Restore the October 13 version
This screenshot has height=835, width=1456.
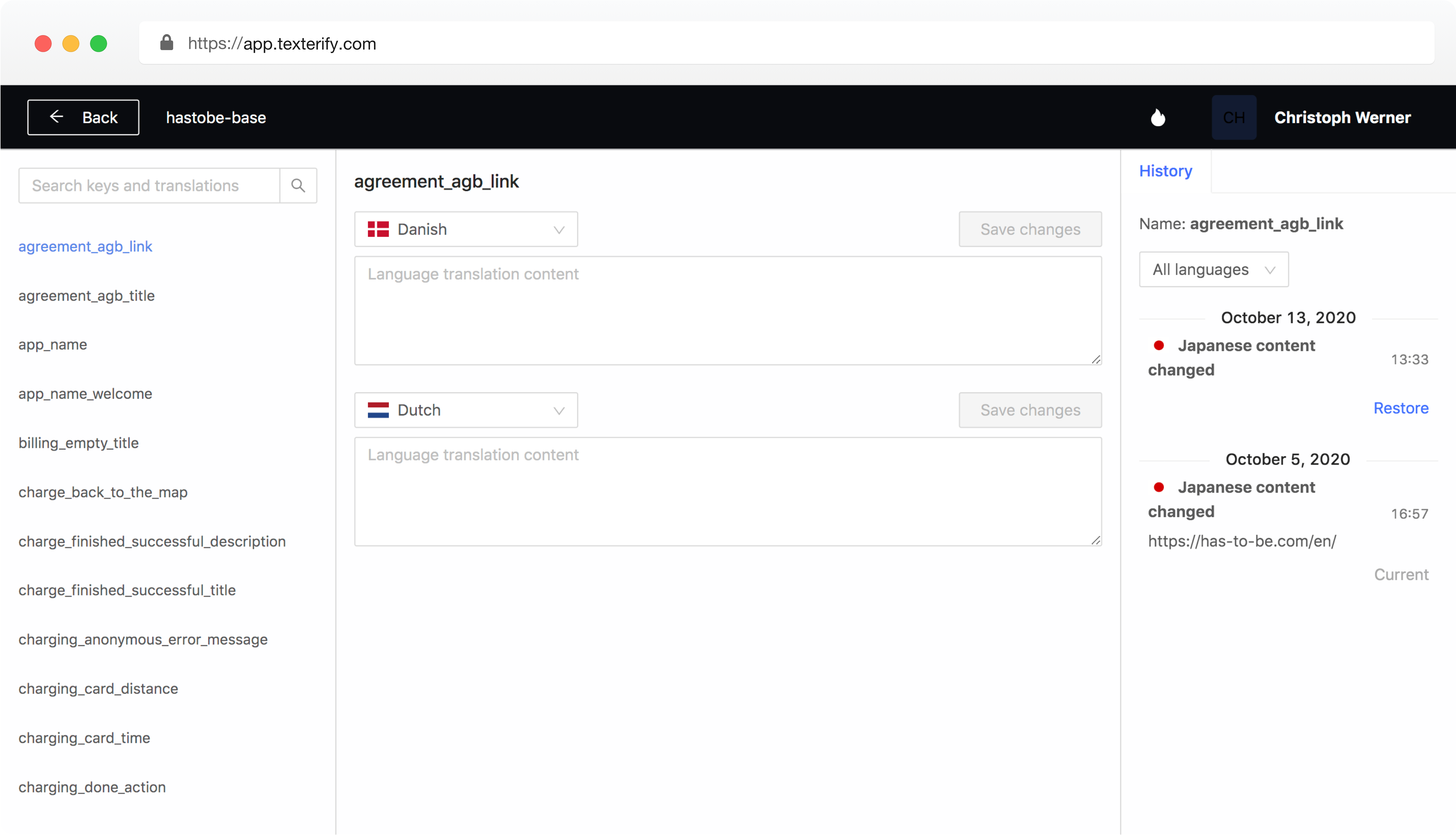click(x=1400, y=408)
